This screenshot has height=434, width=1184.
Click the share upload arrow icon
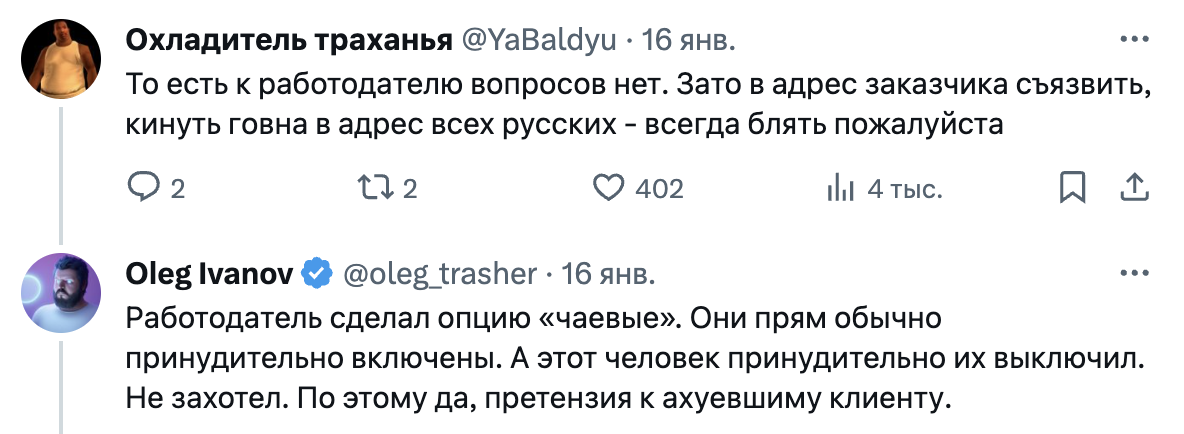tap(1133, 188)
